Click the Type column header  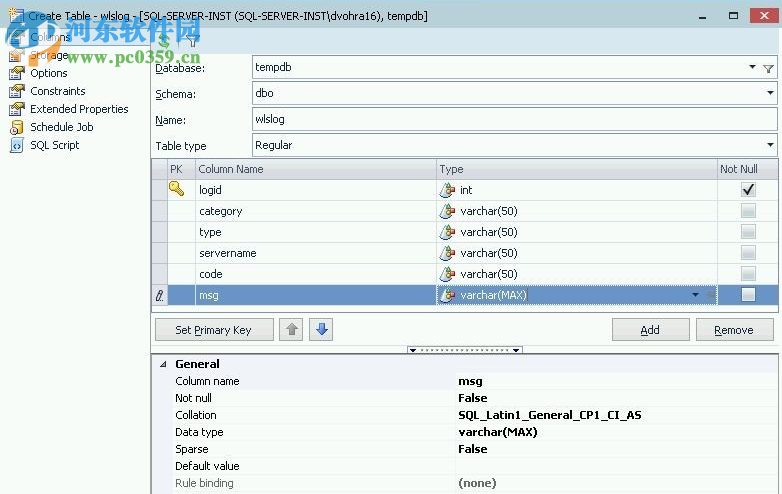[x=577, y=169]
